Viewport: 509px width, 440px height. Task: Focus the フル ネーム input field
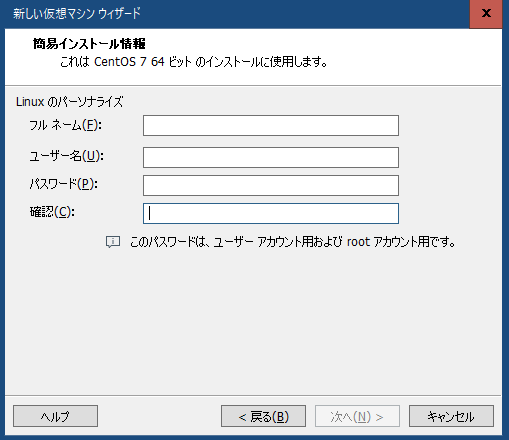click(x=271, y=125)
